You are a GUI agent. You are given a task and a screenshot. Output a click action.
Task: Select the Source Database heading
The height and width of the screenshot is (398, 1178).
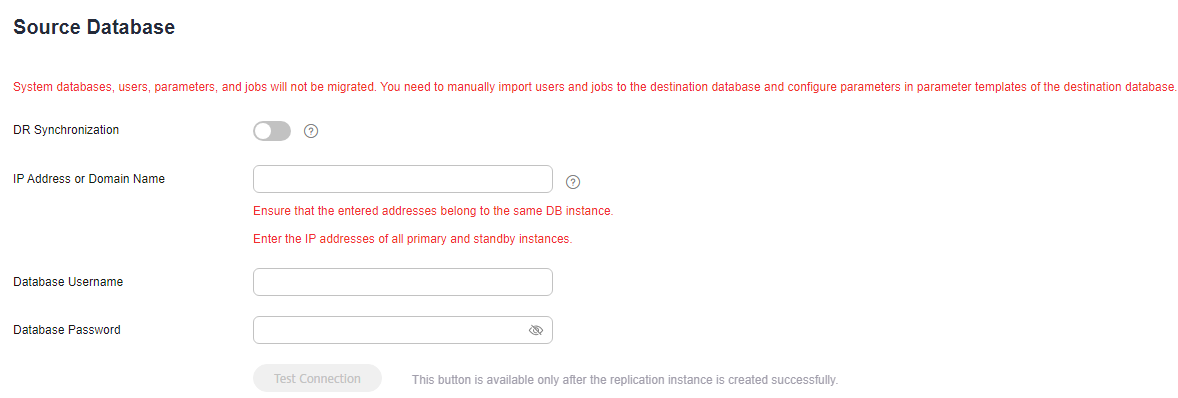(94, 28)
